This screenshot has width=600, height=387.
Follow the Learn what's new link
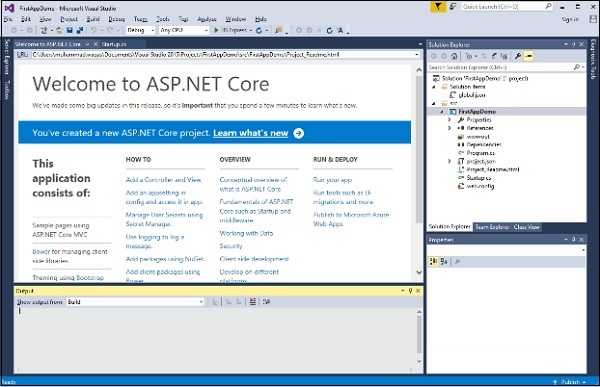click(x=251, y=133)
